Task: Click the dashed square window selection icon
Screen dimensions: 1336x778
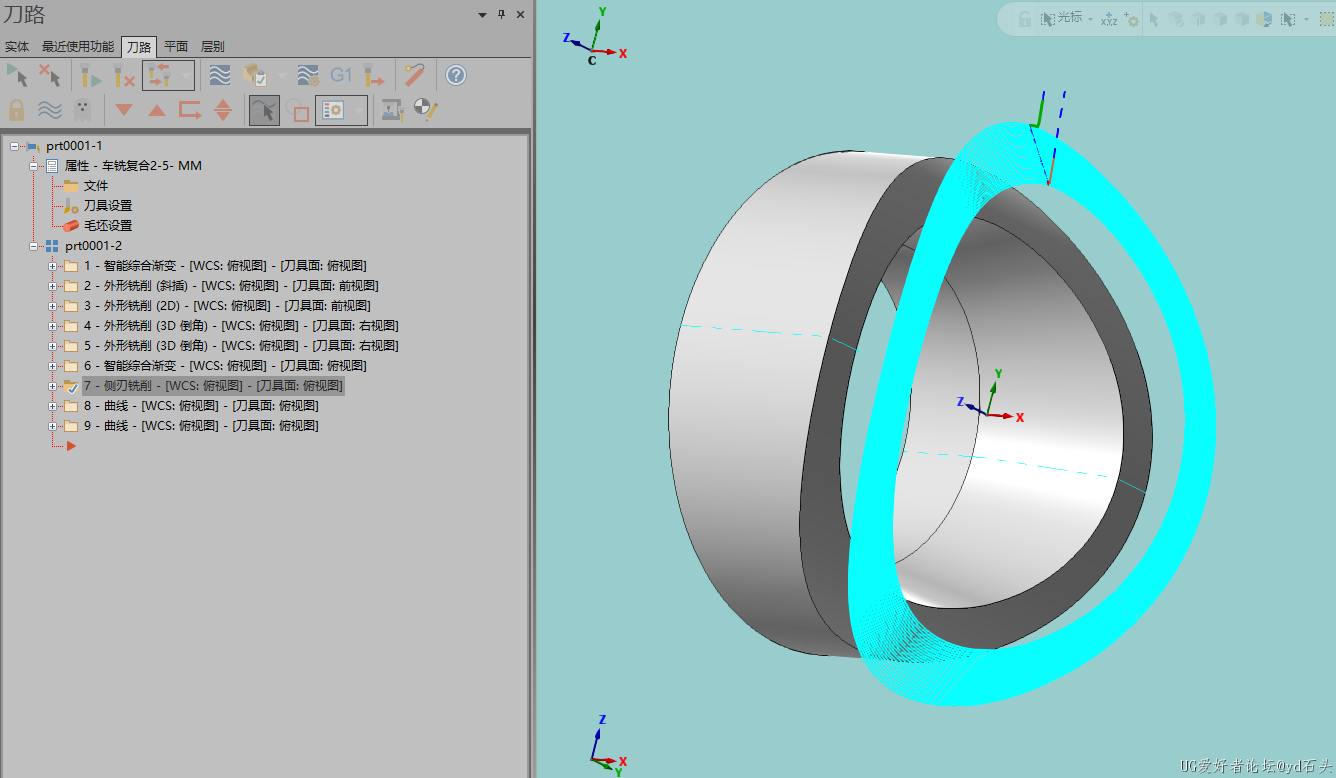Action: [1327, 19]
